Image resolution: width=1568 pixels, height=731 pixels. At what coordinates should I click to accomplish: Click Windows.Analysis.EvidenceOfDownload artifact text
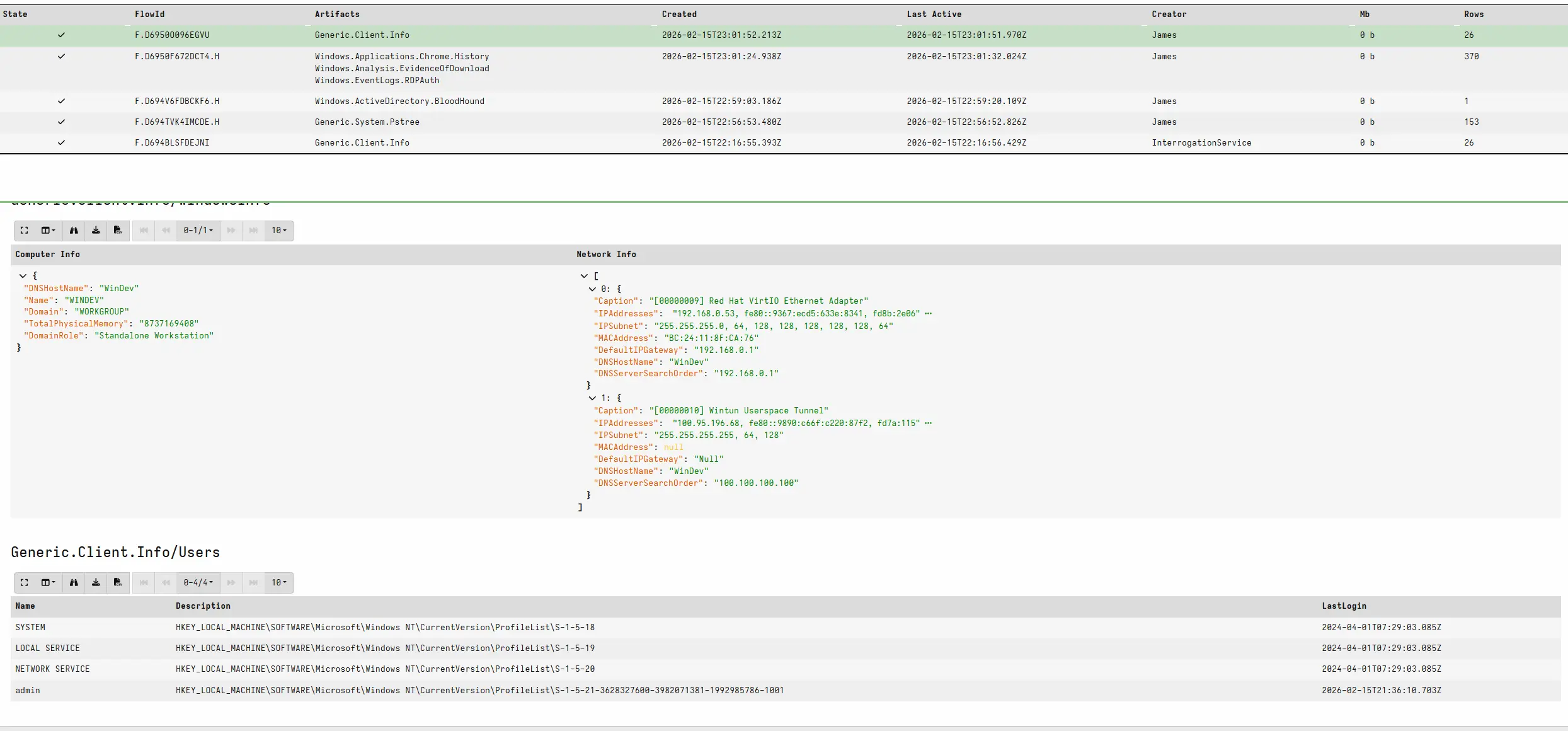[402, 69]
